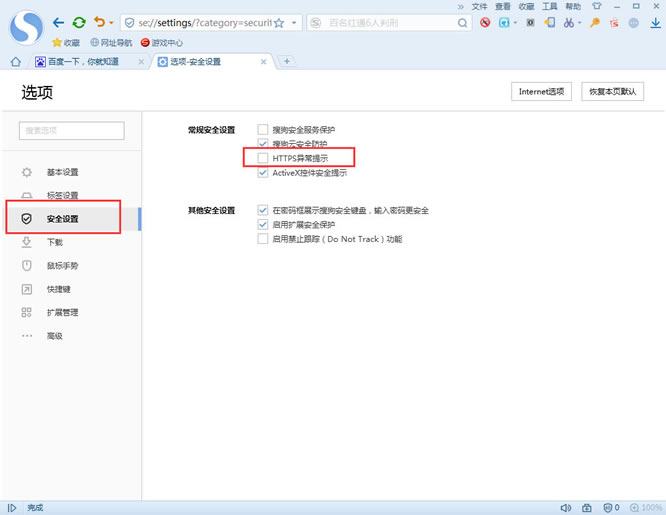The width and height of the screenshot is (666, 515).
Task: Click the Internet选项 button
Action: pyautogui.click(x=541, y=91)
